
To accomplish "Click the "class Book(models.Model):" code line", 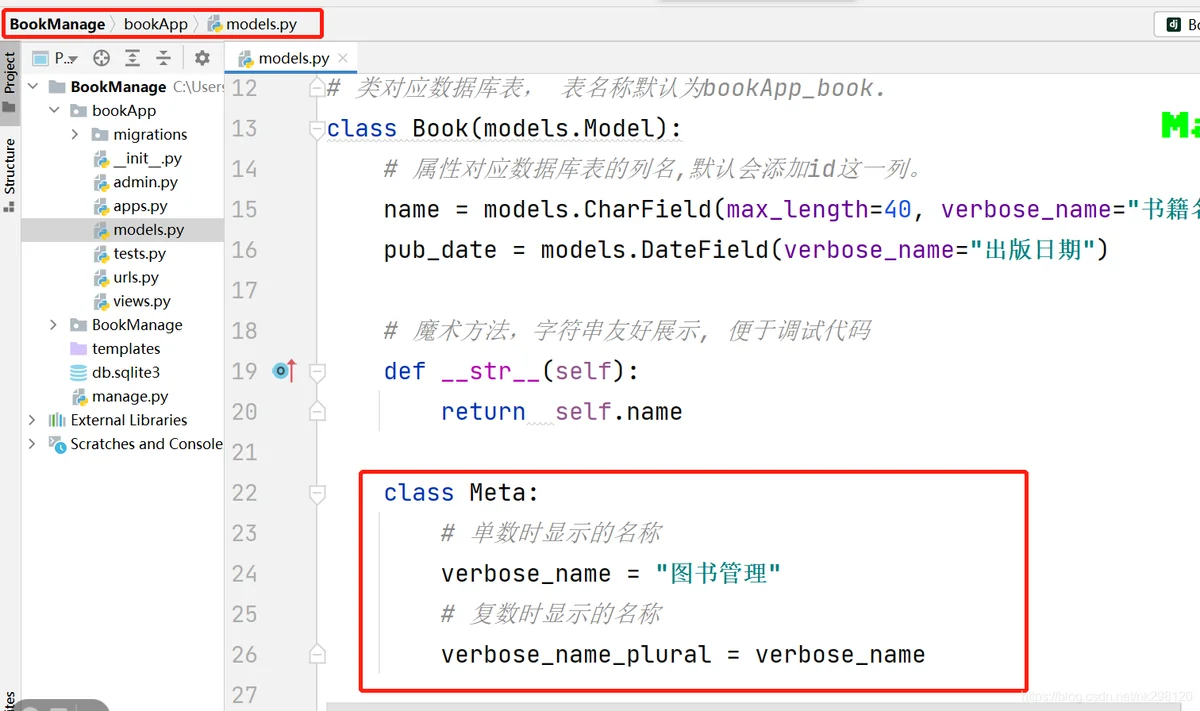I will pyautogui.click(x=504, y=129).
